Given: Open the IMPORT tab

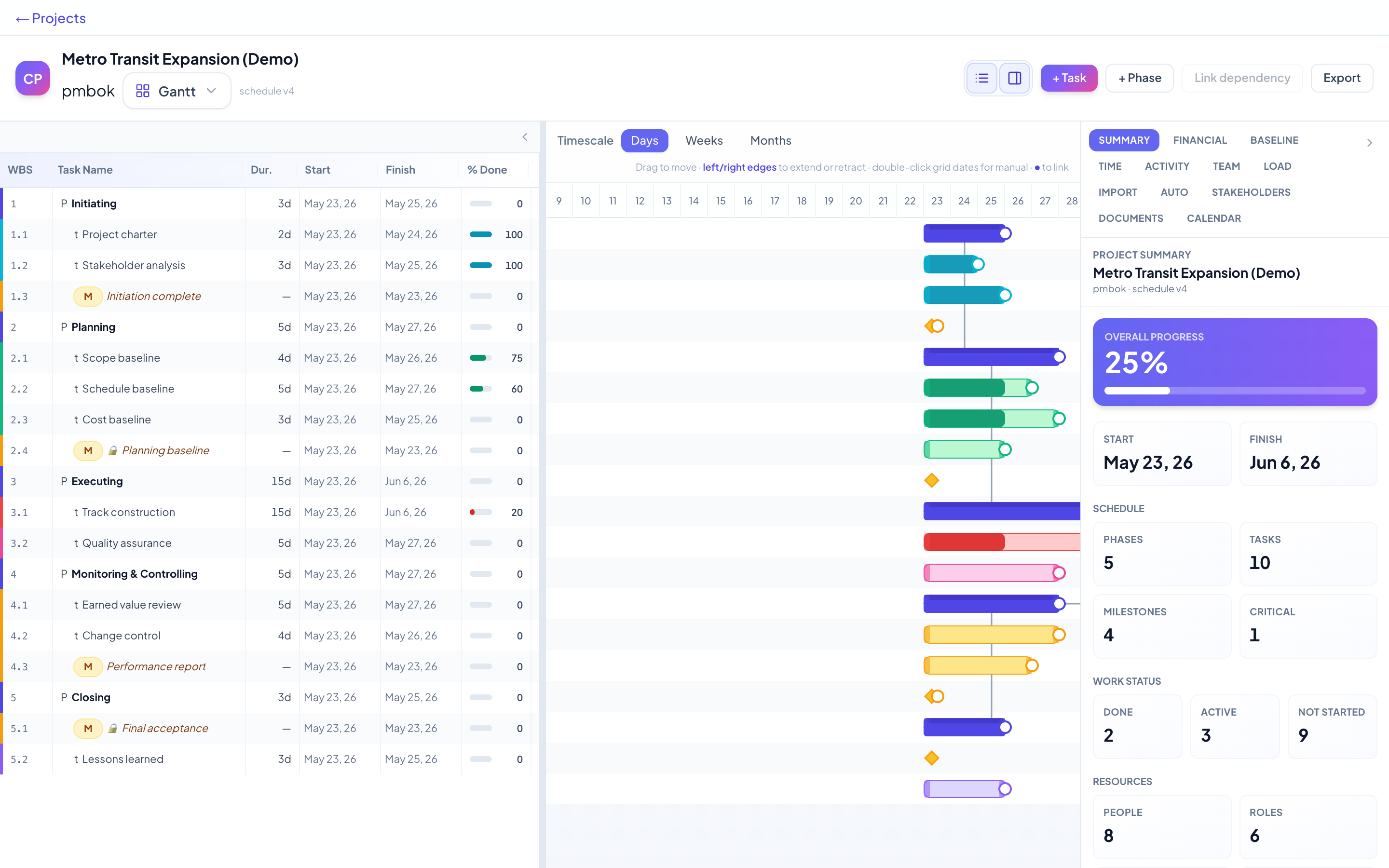Looking at the screenshot, I should click(x=1117, y=192).
